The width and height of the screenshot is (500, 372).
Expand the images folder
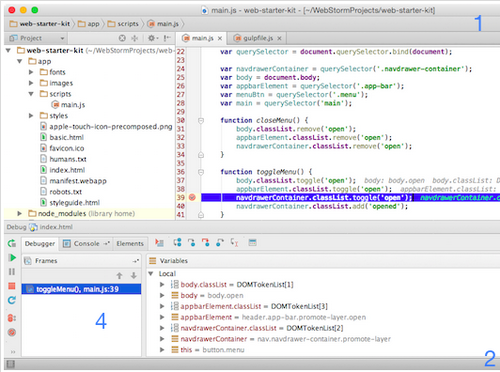tap(31, 83)
